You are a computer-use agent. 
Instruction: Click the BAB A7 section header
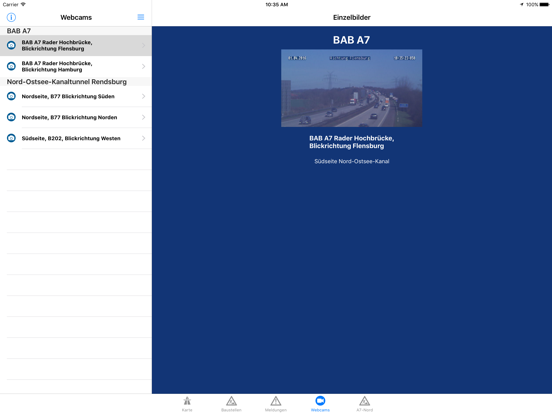click(76, 31)
